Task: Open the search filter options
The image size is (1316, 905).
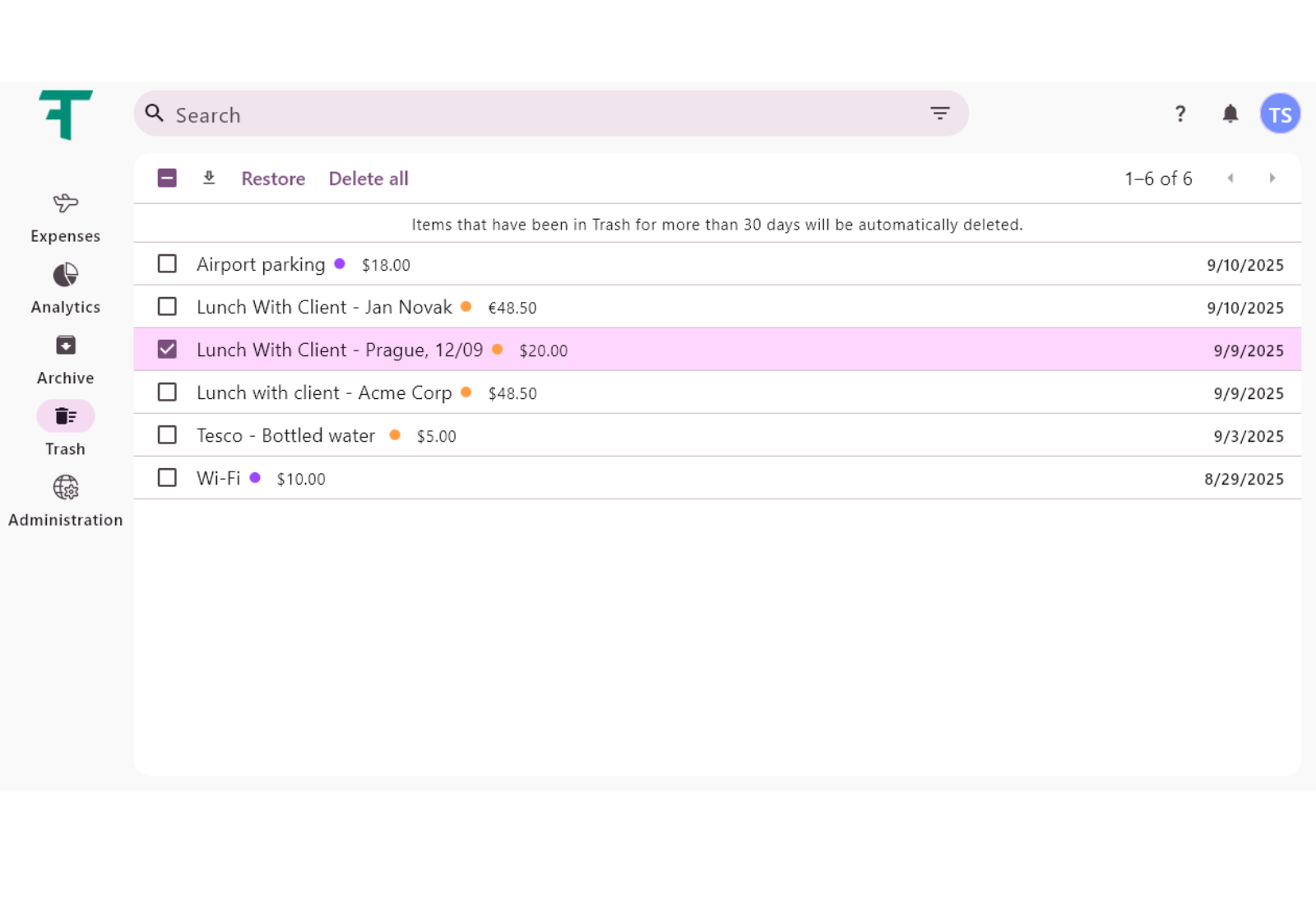Action: tap(939, 114)
